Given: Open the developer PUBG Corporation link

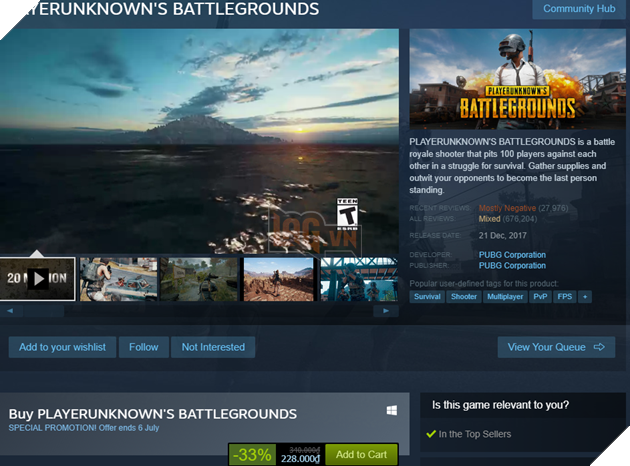Looking at the screenshot, I should (512, 255).
